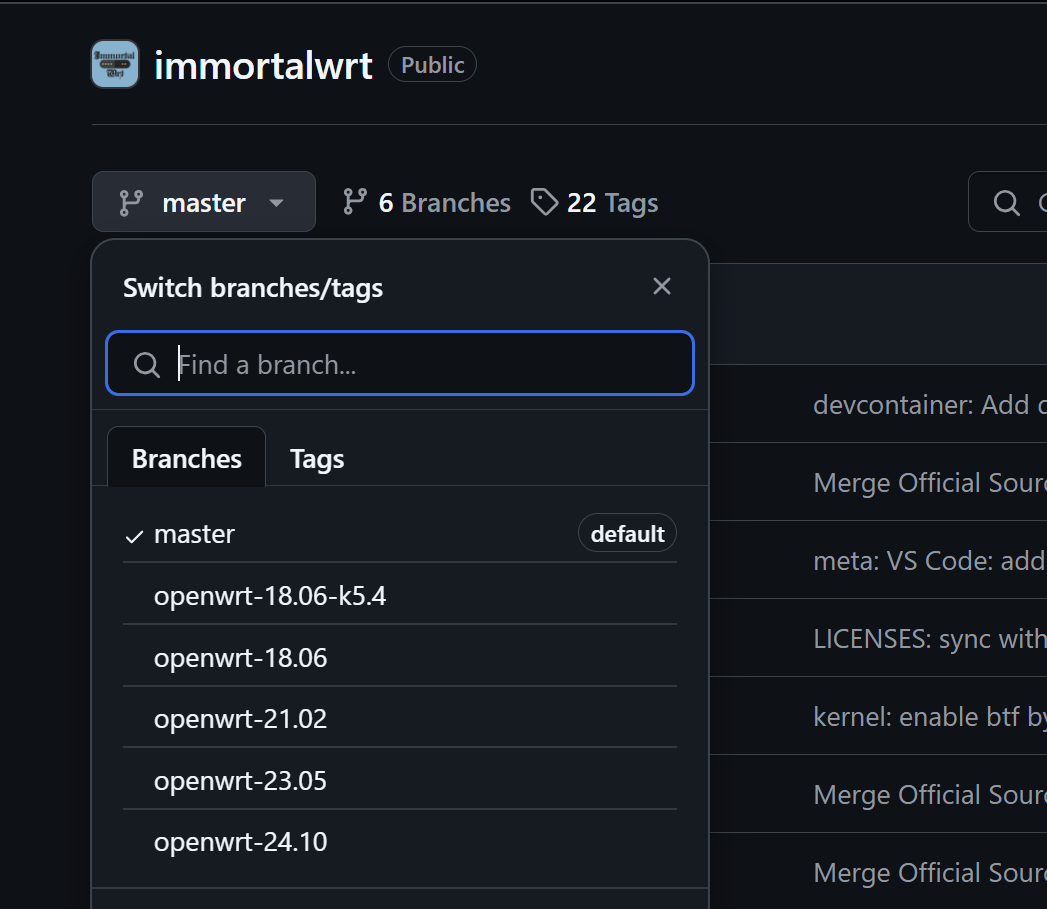Image resolution: width=1047 pixels, height=909 pixels.
Task: Click the Public visibility badge
Action: [x=432, y=65]
